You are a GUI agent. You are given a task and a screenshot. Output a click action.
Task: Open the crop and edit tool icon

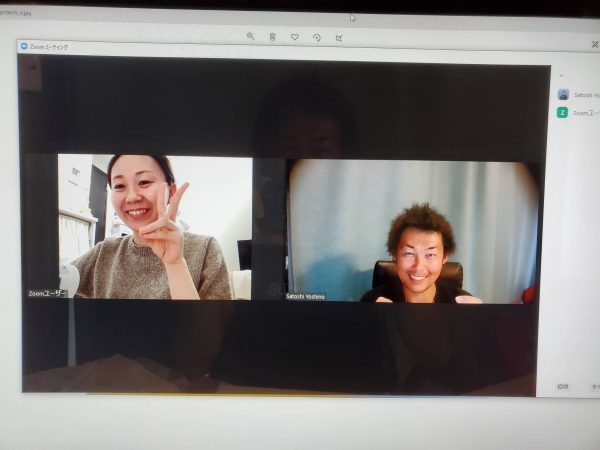tap(338, 37)
